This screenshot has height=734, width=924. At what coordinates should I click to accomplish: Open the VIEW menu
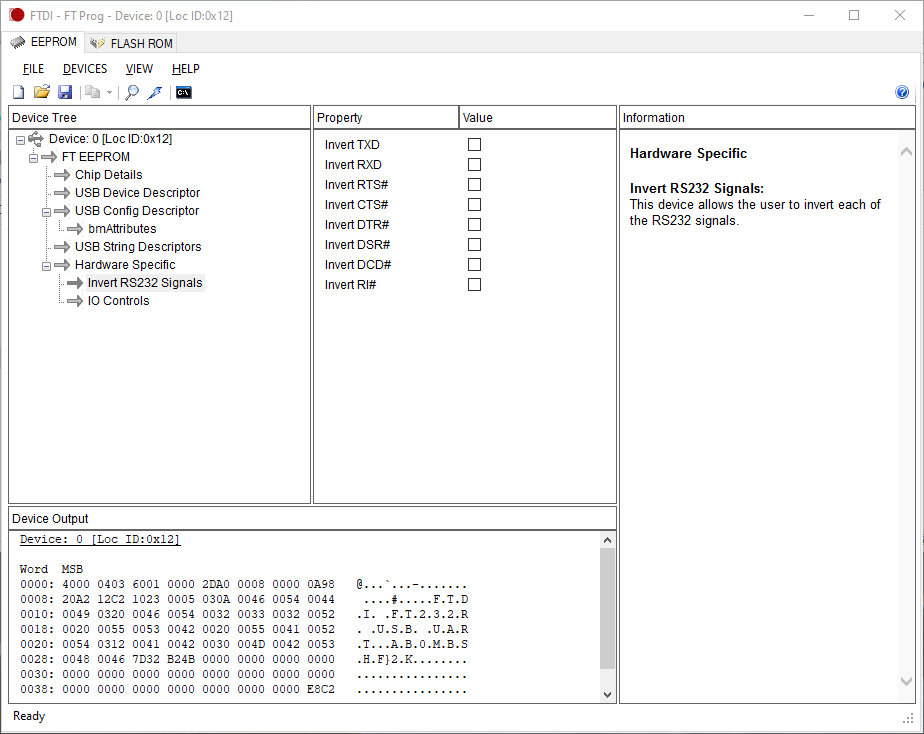139,69
